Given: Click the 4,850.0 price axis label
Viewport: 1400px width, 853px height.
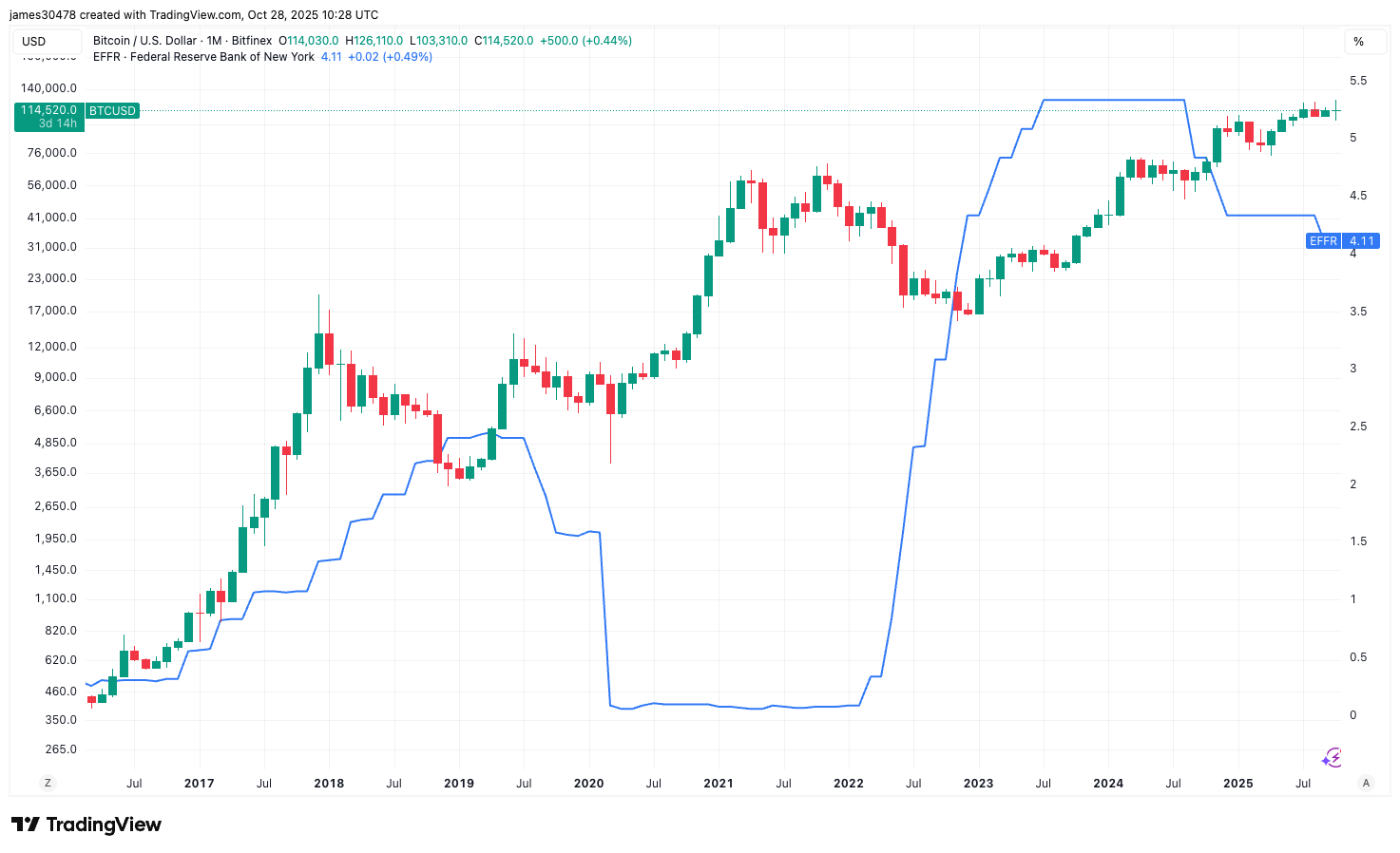Looking at the screenshot, I should (x=55, y=443).
